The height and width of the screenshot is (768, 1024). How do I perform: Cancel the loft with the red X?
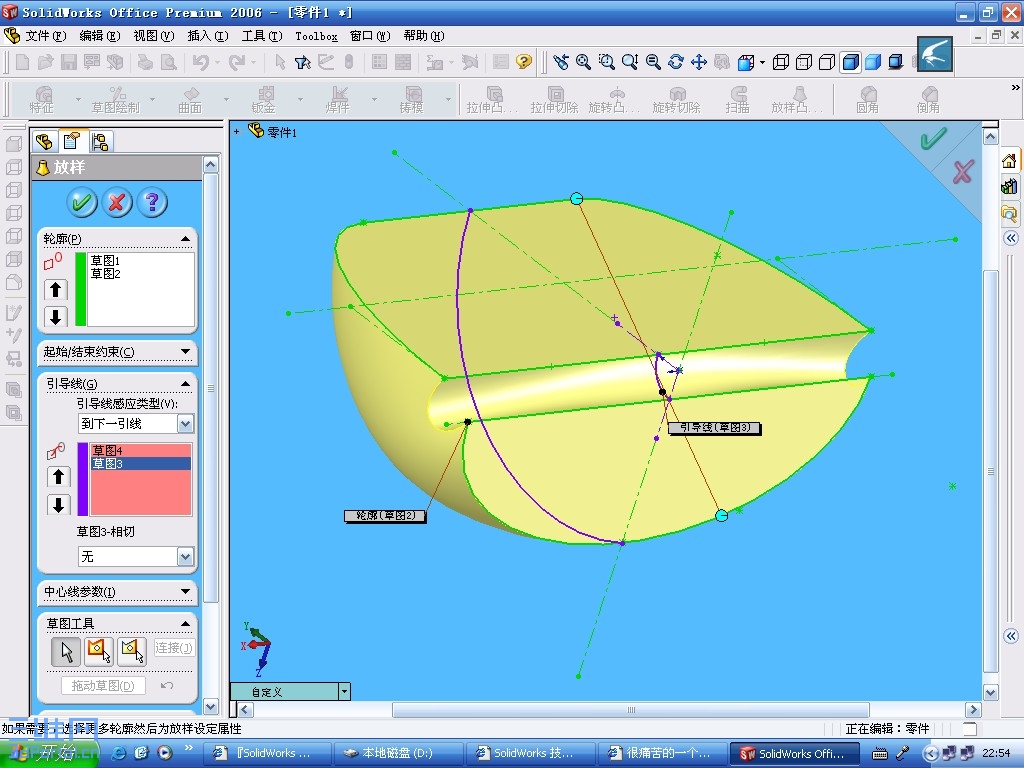[117, 203]
